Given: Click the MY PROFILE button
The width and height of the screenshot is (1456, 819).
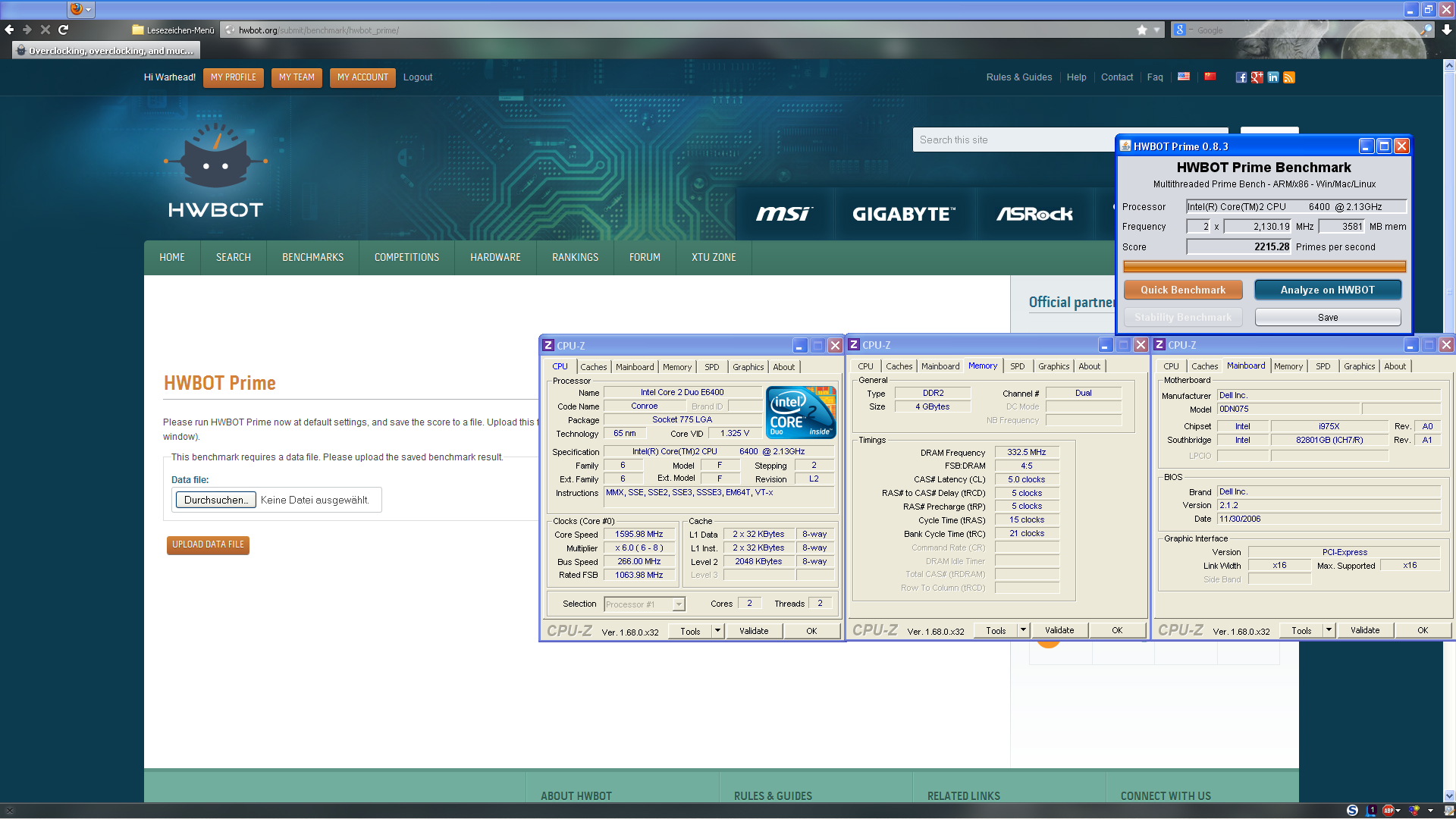Looking at the screenshot, I should [234, 77].
